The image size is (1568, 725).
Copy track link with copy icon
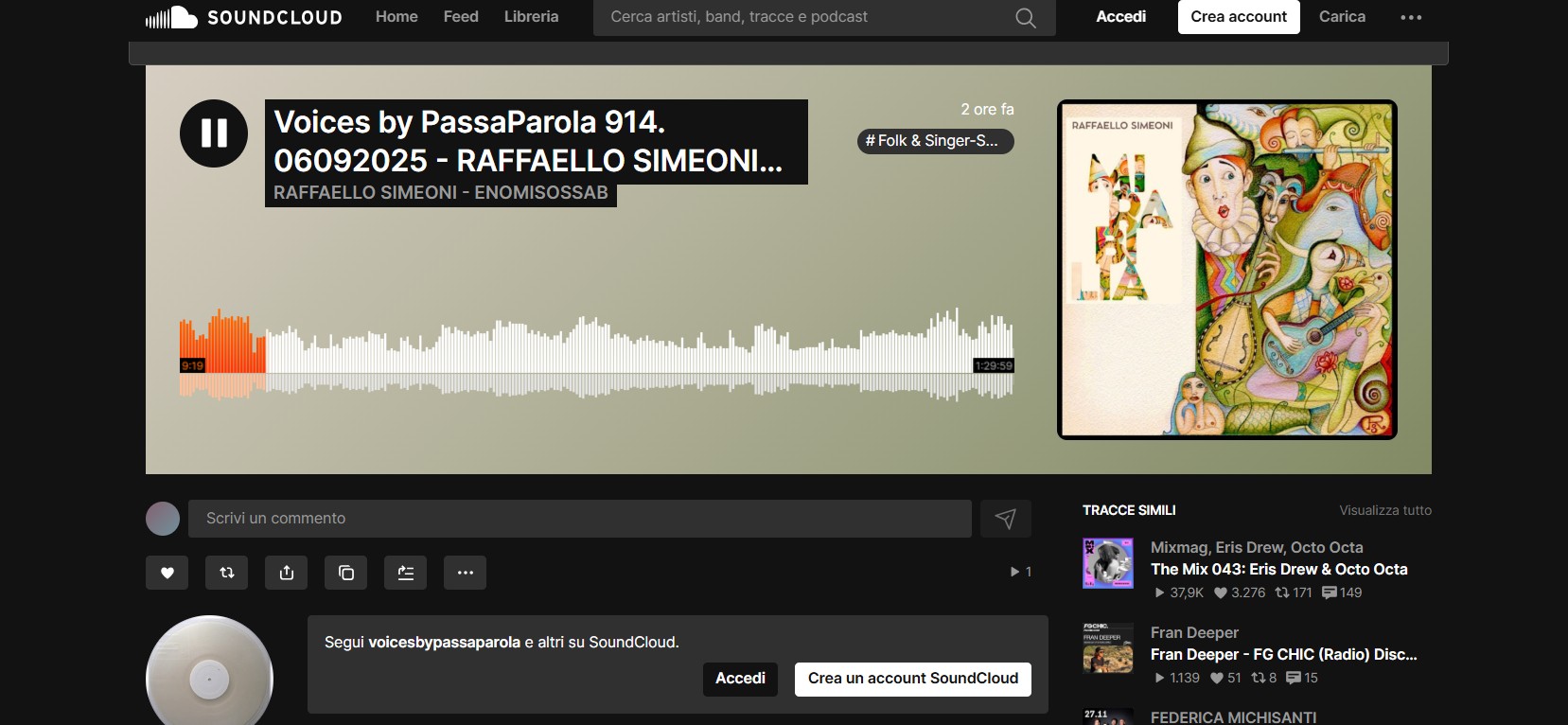(346, 573)
